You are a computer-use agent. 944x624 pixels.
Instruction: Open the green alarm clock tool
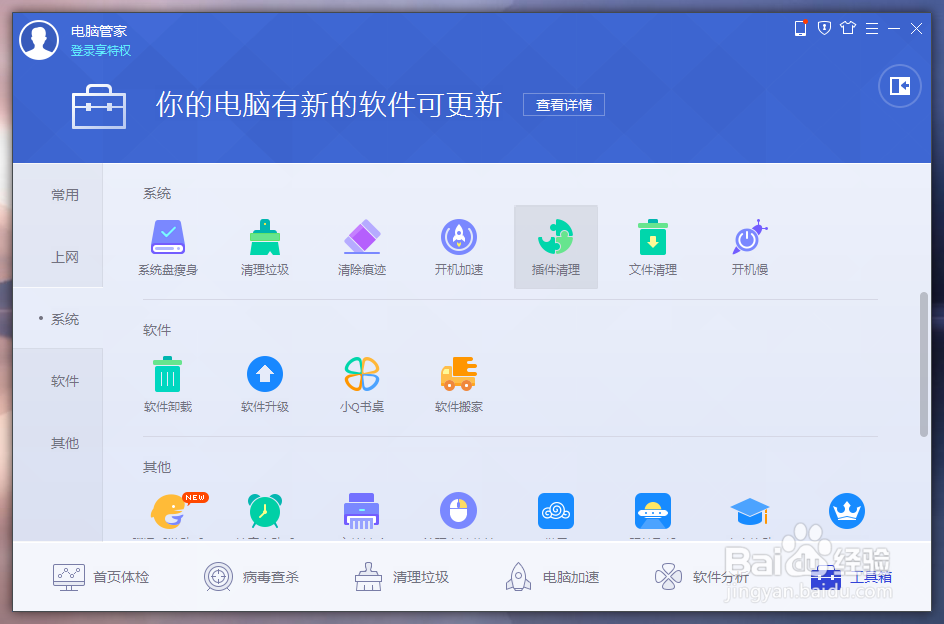(x=265, y=511)
